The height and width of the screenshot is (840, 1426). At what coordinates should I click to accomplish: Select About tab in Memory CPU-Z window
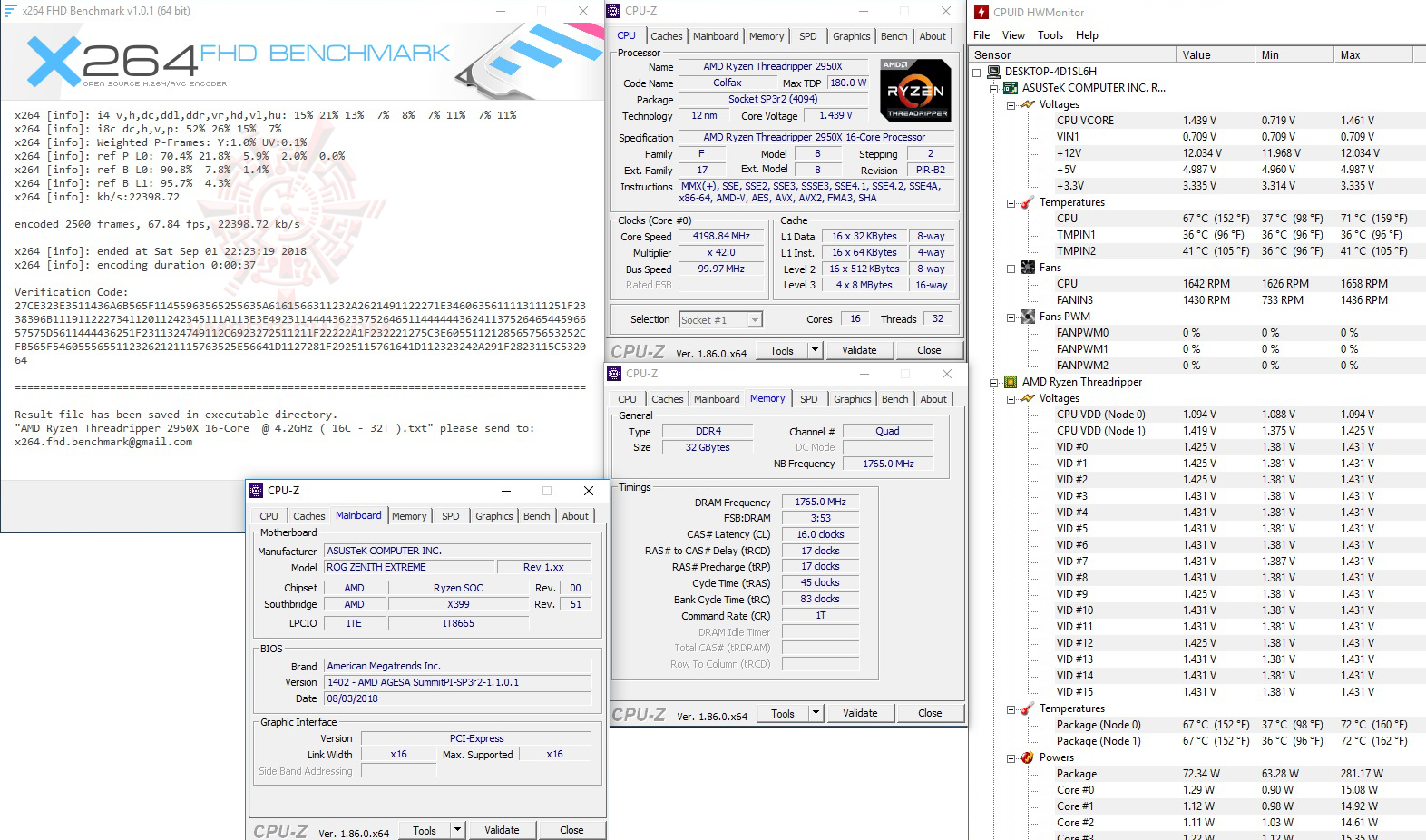coord(933,399)
